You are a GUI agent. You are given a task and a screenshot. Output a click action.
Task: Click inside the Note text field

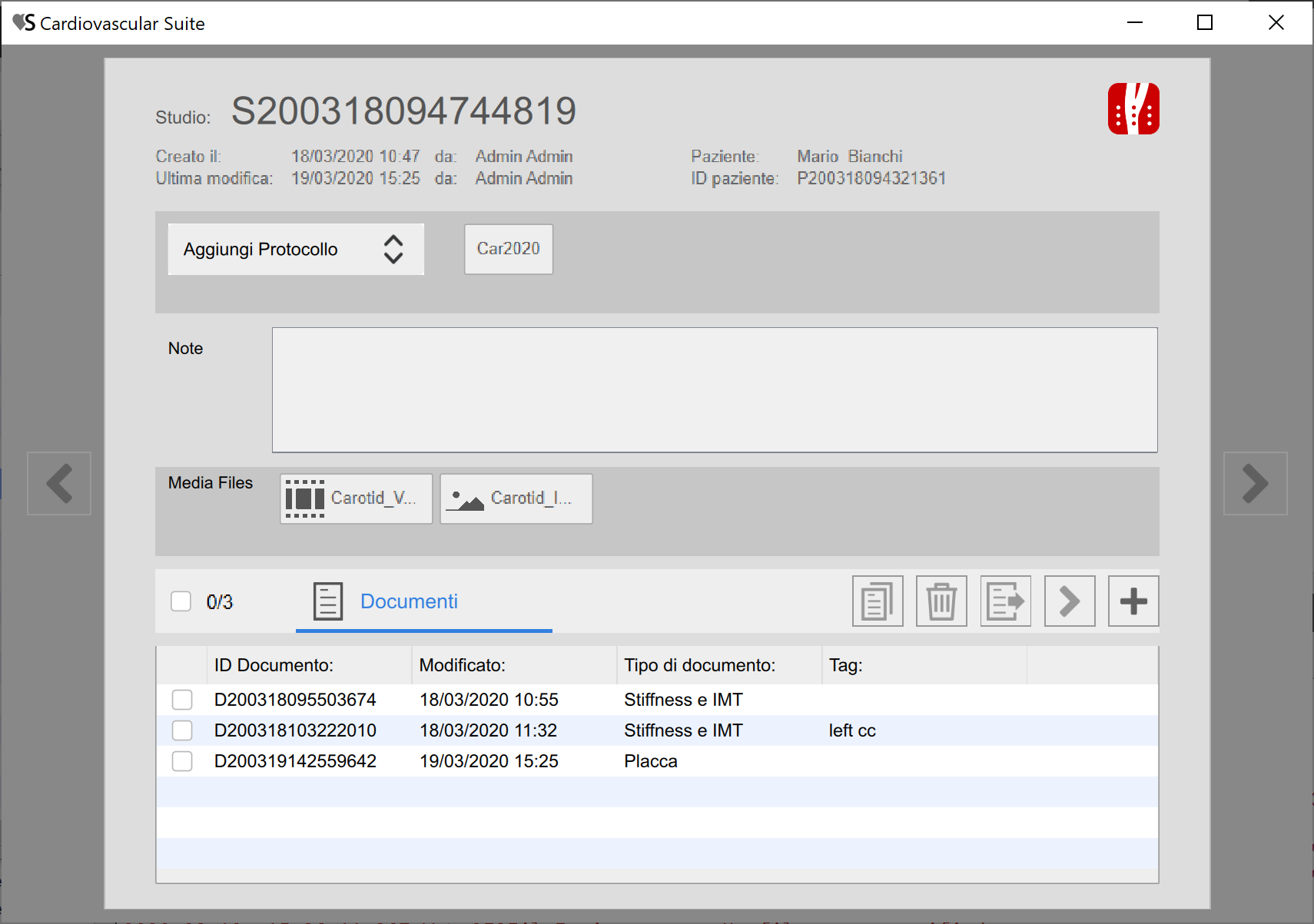pos(714,390)
